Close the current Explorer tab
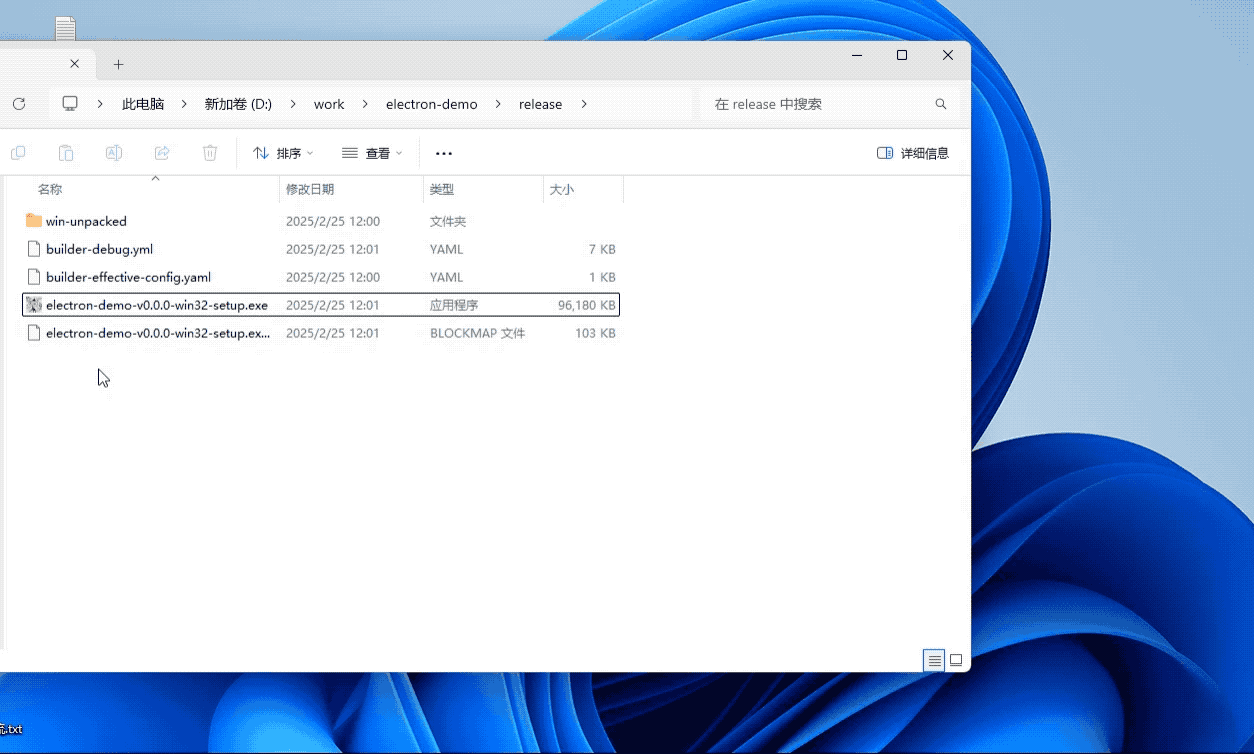 pyautogui.click(x=74, y=64)
